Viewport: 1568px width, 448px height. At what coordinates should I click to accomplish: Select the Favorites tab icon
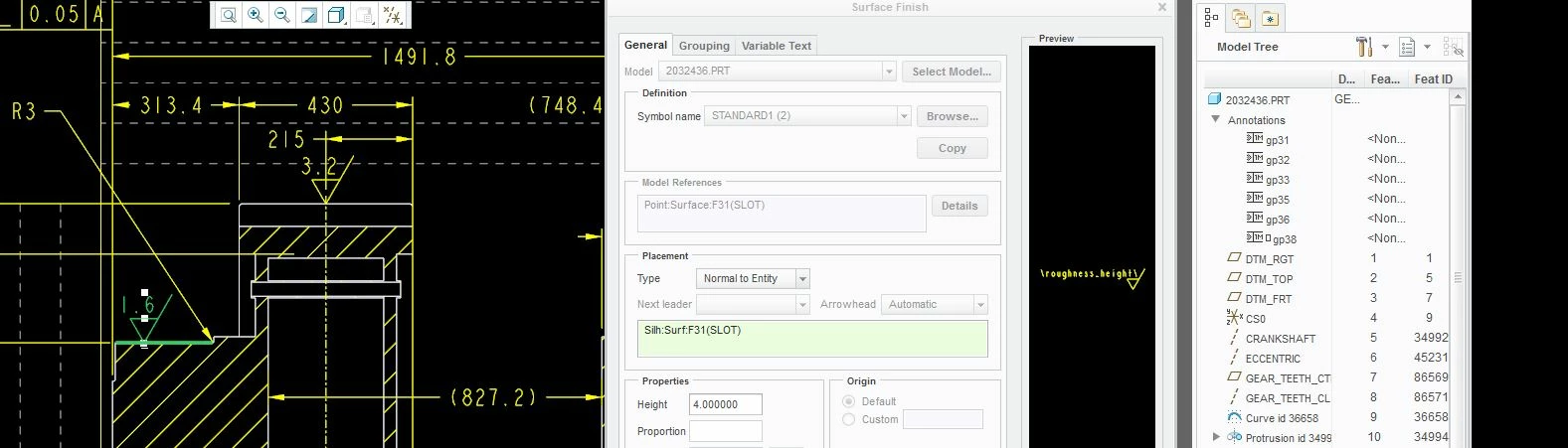click(1270, 17)
